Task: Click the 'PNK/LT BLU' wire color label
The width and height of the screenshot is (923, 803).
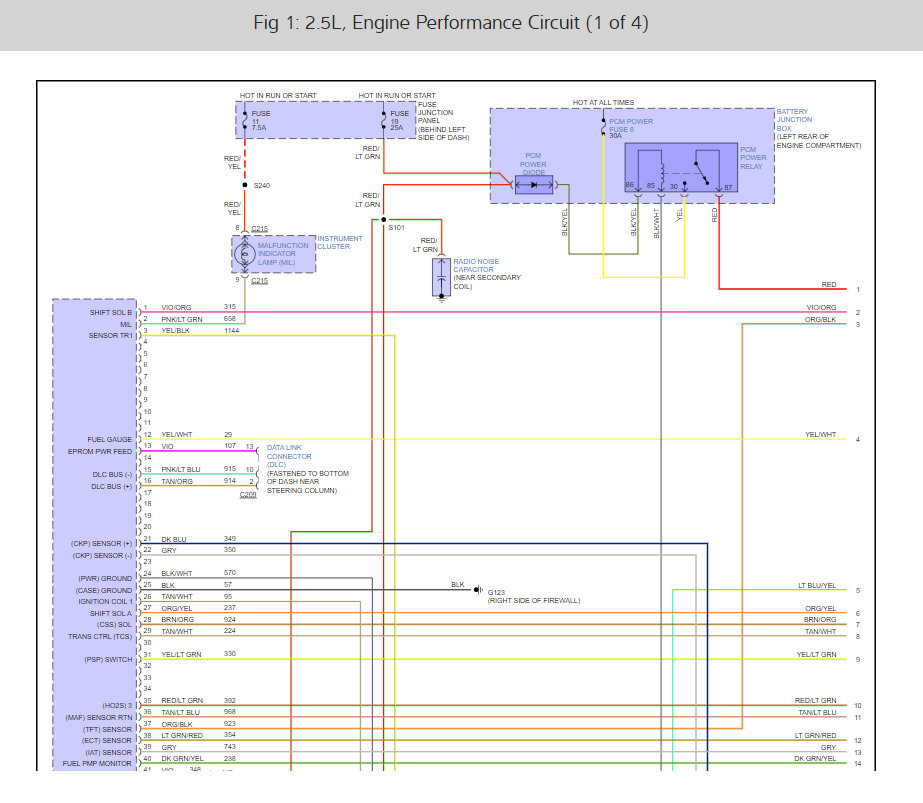Action: pos(181,469)
